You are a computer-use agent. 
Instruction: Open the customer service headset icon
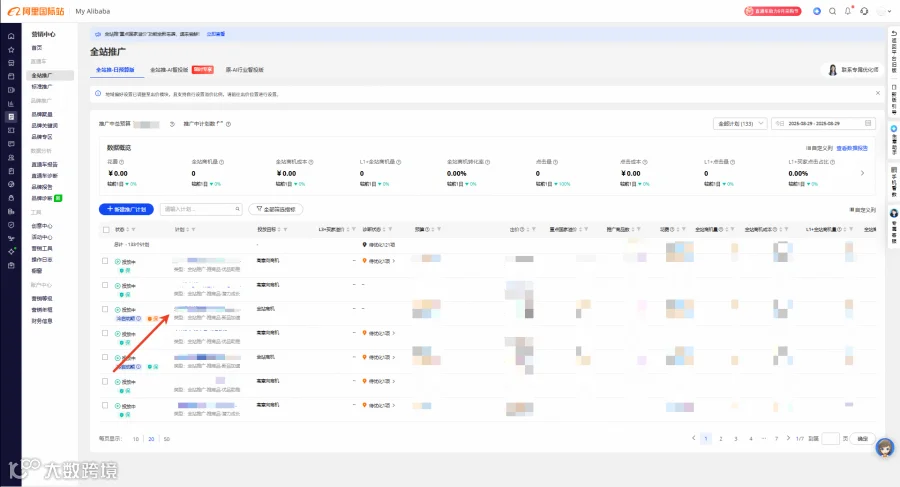click(x=864, y=11)
